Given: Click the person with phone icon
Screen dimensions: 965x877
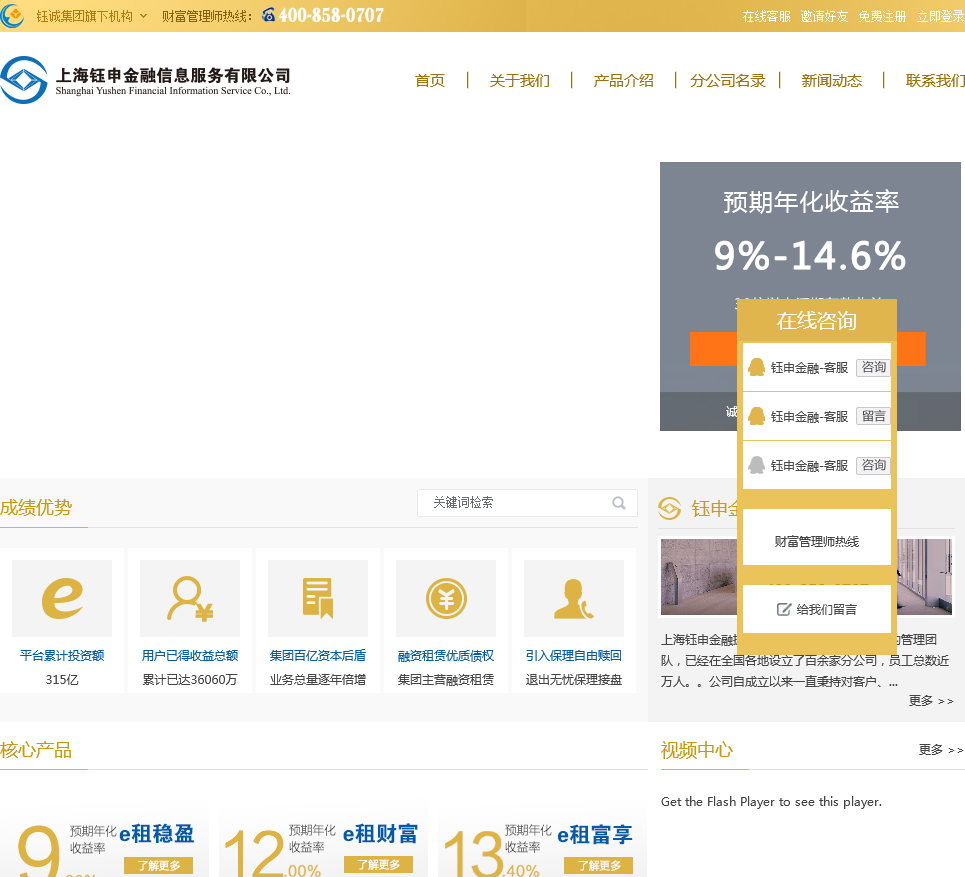Looking at the screenshot, I should tap(574, 598).
